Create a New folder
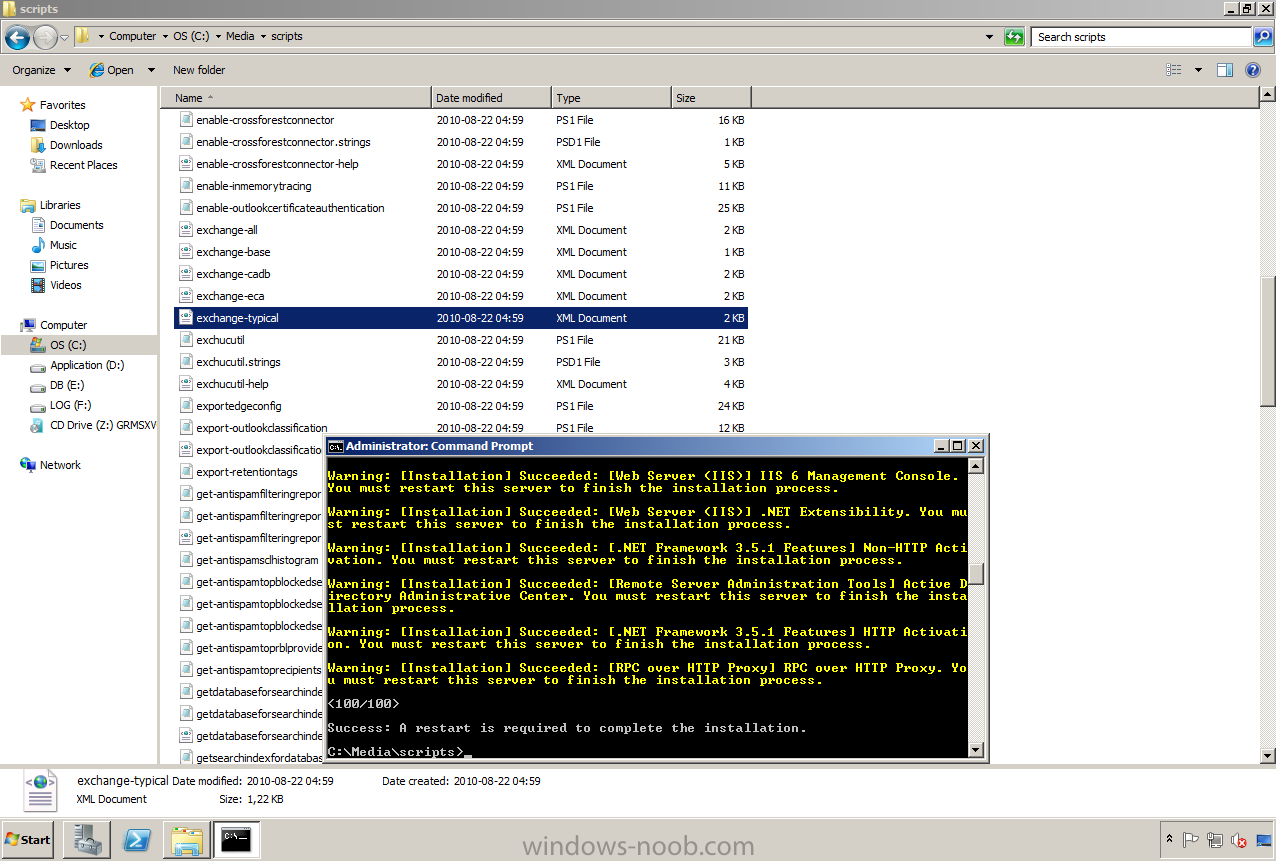Screen dimensions: 1276x861 [x=199, y=70]
